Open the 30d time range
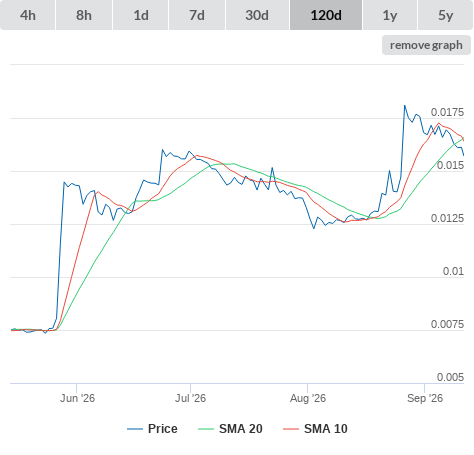The height and width of the screenshot is (455, 474). [x=257, y=15]
